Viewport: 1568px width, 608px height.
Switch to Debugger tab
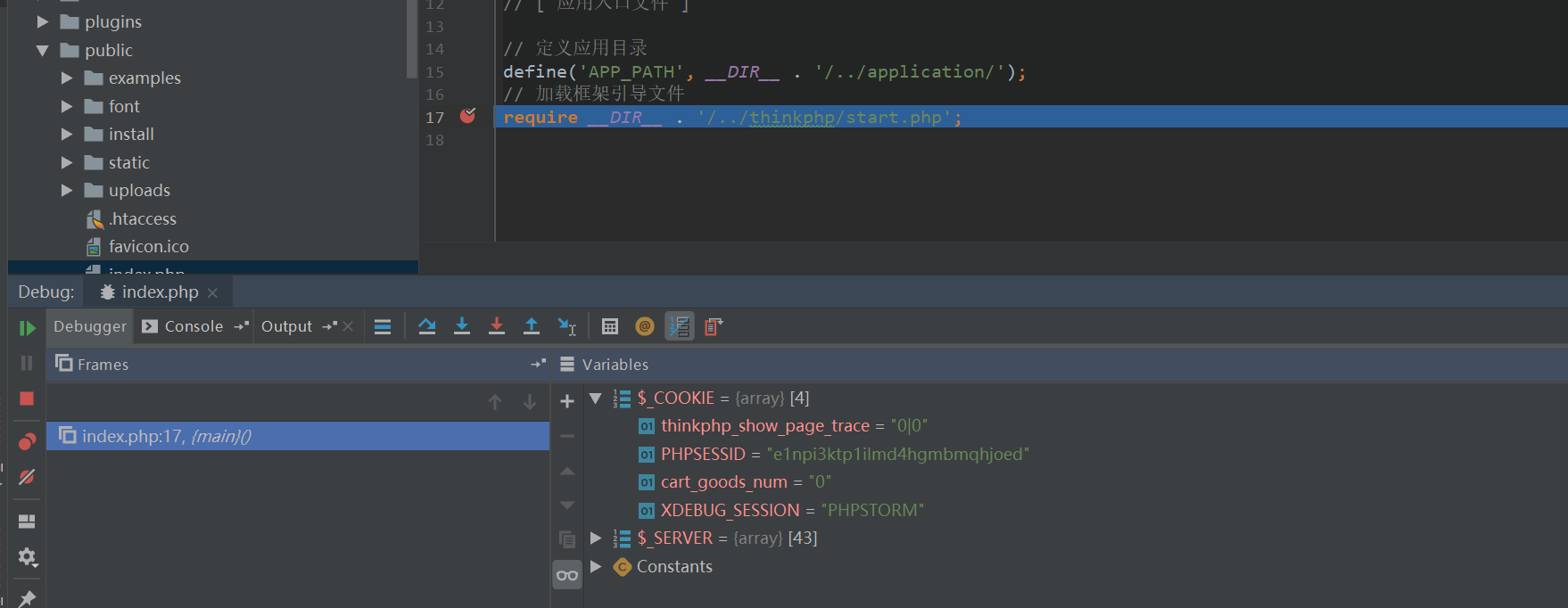90,326
